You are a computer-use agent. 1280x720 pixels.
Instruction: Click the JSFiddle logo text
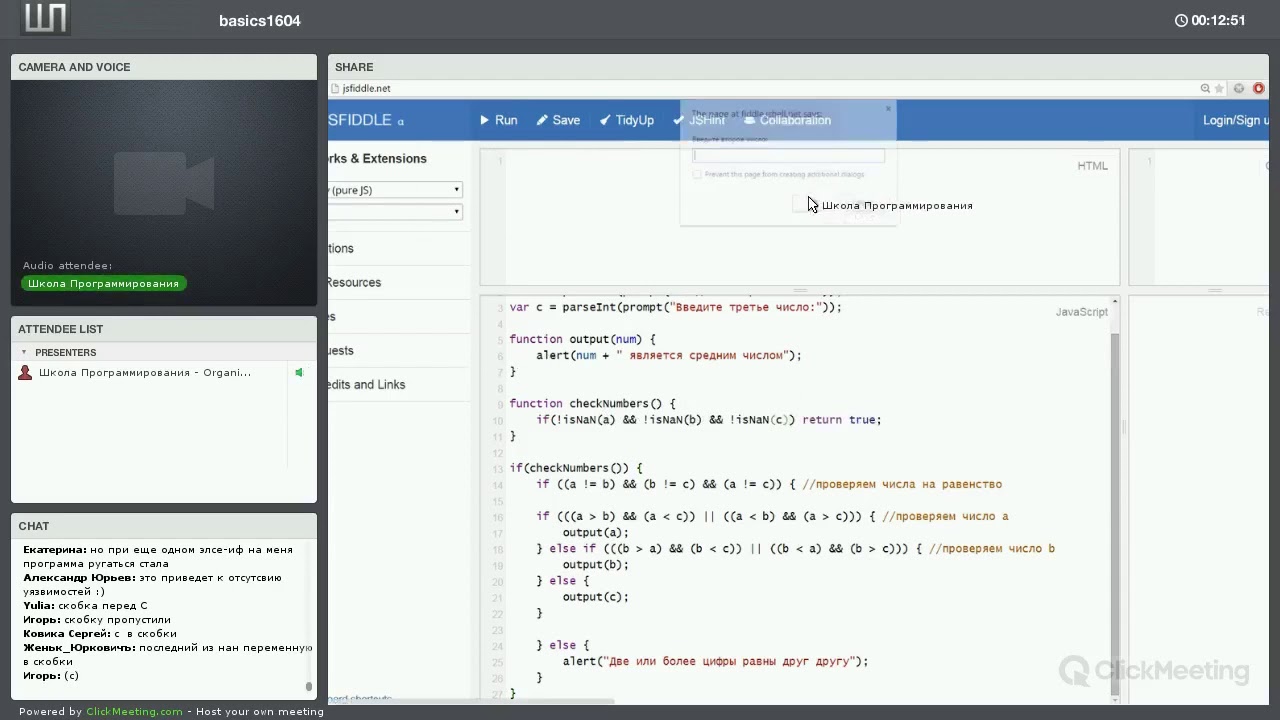pyautogui.click(x=366, y=120)
